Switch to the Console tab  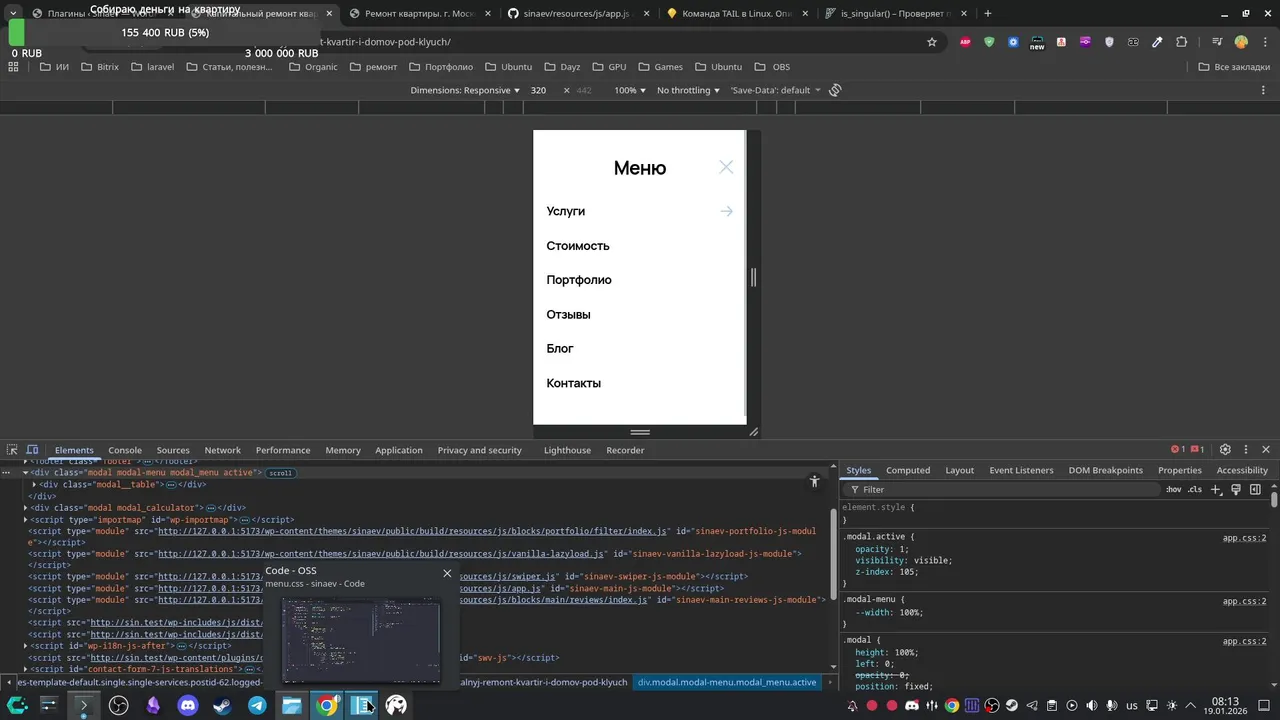(125, 450)
